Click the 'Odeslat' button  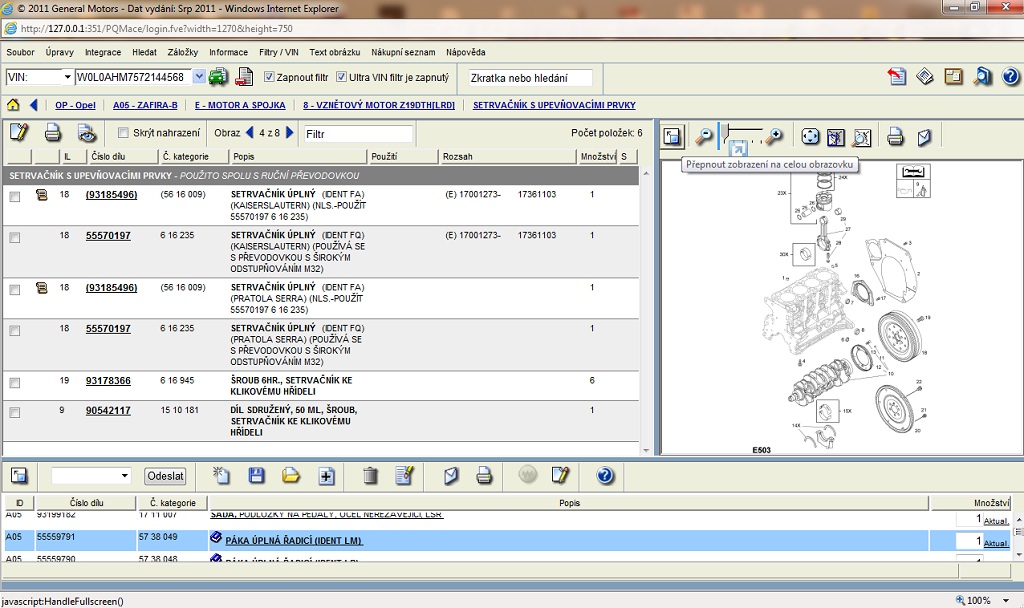click(x=165, y=476)
